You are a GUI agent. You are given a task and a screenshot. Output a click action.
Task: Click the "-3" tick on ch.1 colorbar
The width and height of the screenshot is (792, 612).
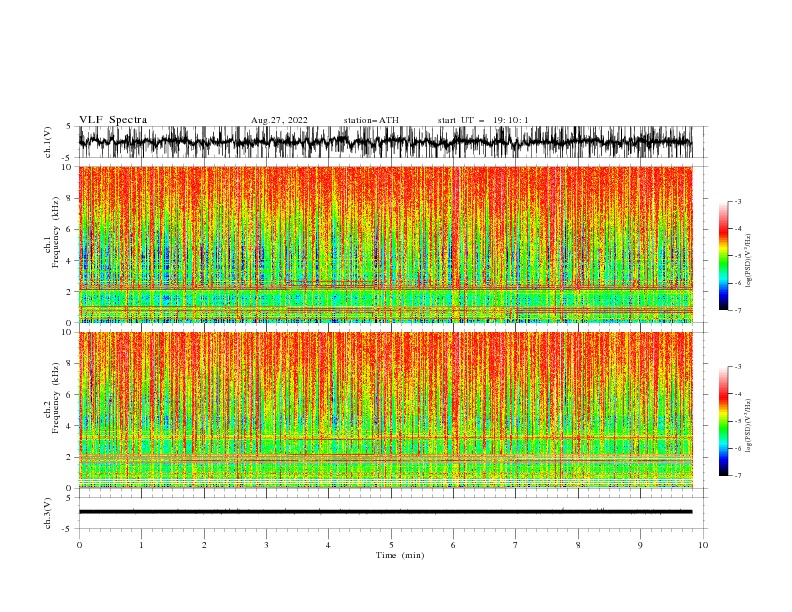737,201
